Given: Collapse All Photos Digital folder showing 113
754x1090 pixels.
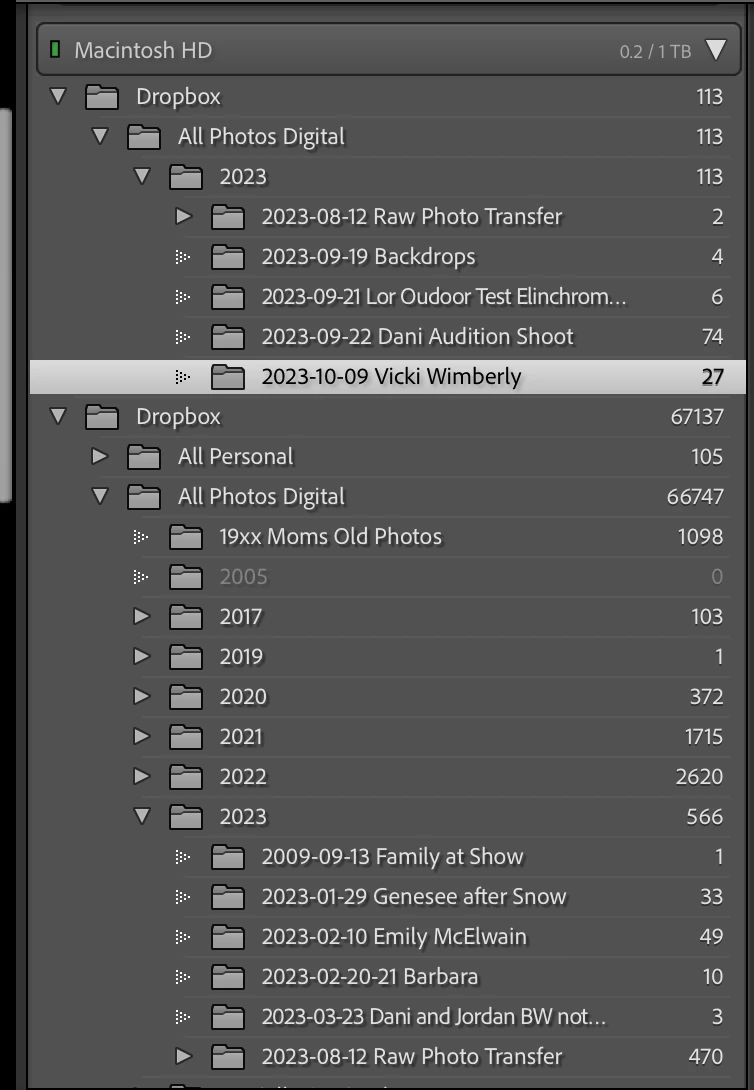Looking at the screenshot, I should click(100, 136).
